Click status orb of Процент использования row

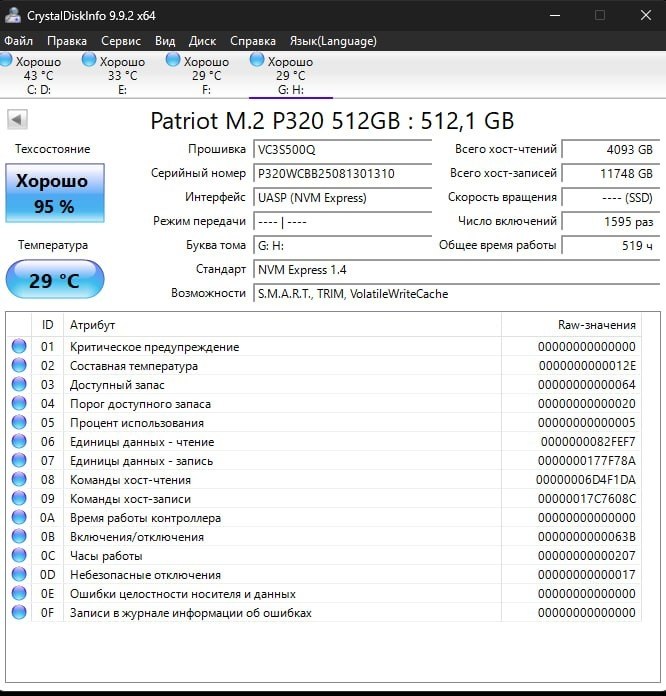19,422
